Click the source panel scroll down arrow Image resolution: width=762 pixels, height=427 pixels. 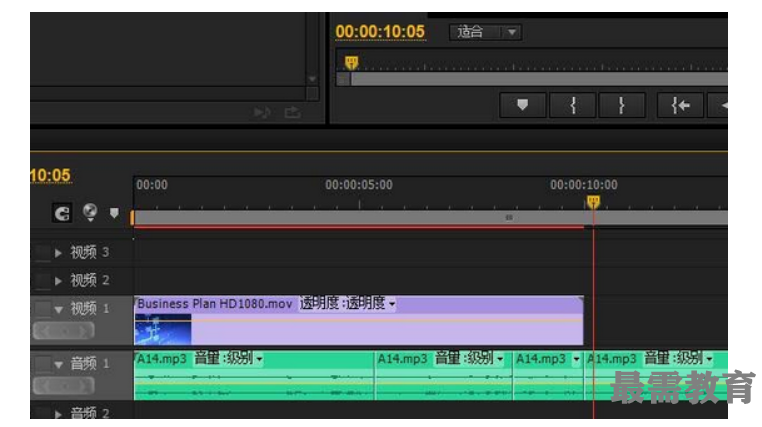[x=312, y=79]
